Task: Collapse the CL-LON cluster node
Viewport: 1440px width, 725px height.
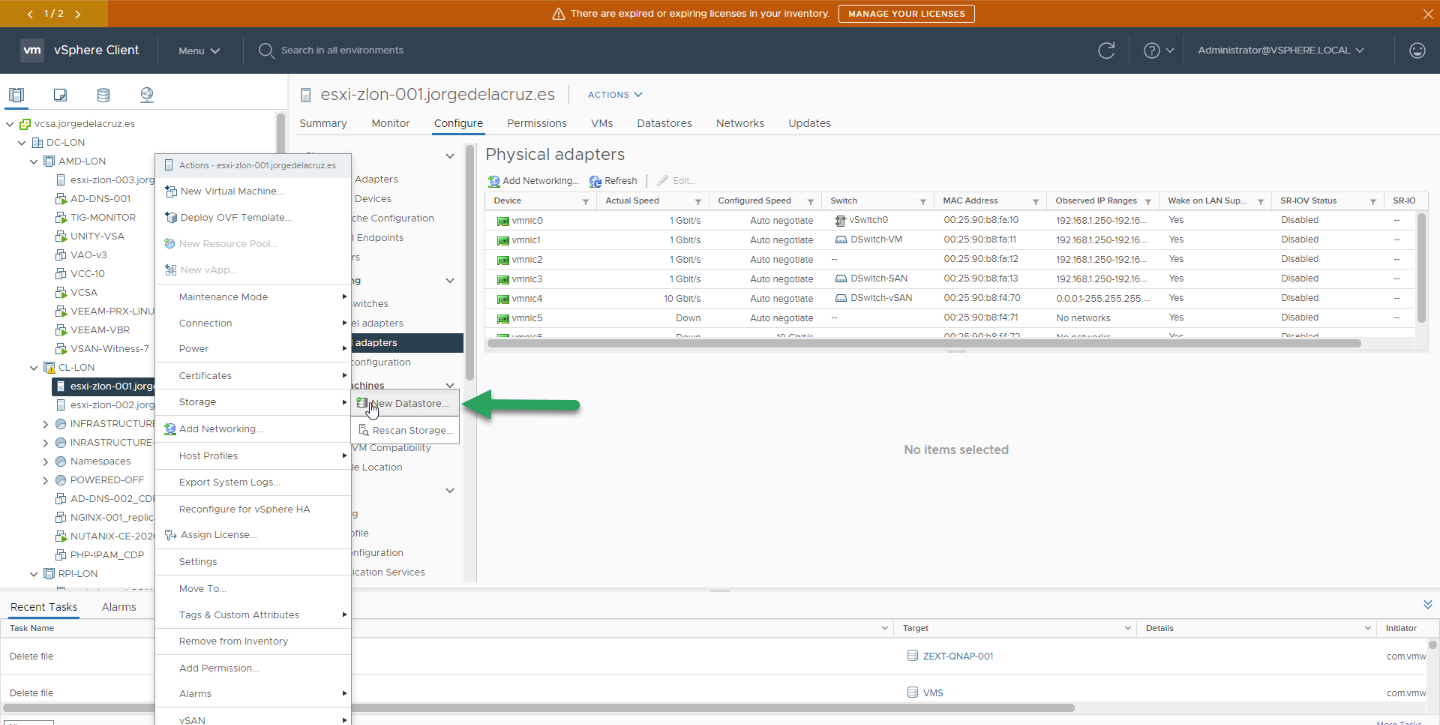Action: tap(34, 368)
